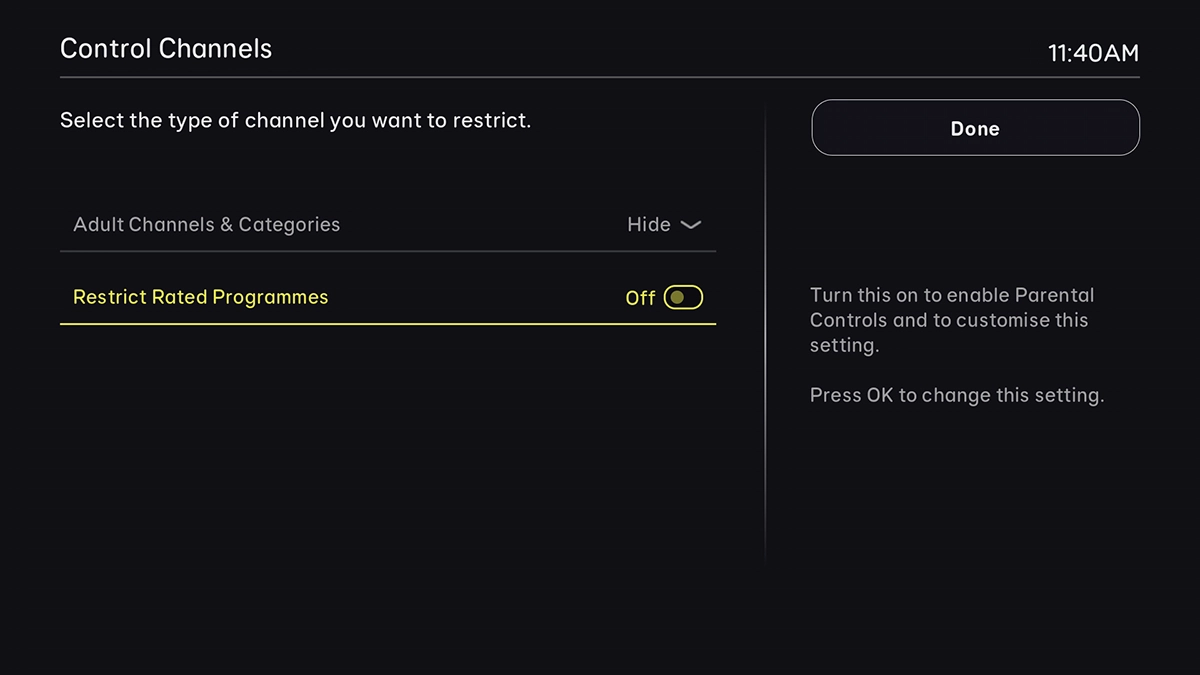Confirm changes with Done
Viewport: 1200px width, 675px height.
pos(974,128)
